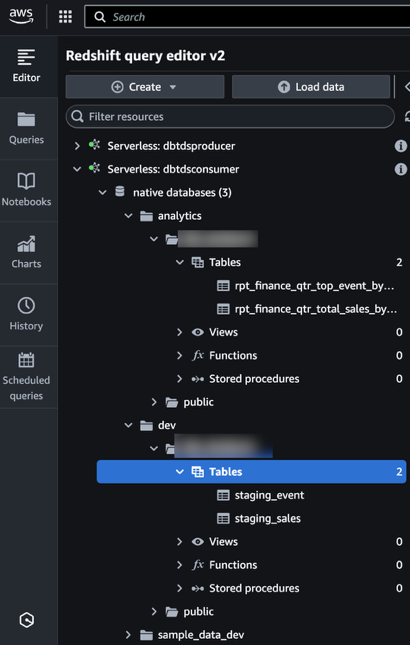The image size is (410, 645).
Task: Click the public folder icon under analytics
Action: click(171, 402)
